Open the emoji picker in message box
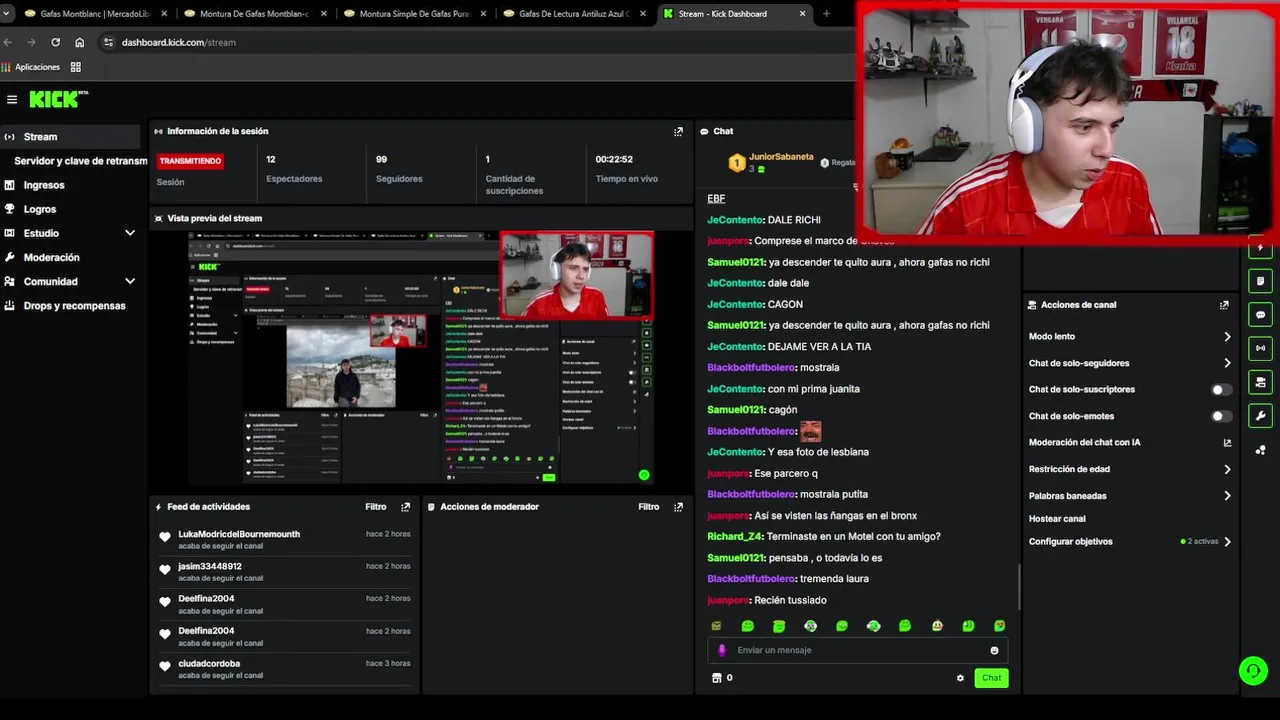Image resolution: width=1280 pixels, height=720 pixels. (994, 650)
